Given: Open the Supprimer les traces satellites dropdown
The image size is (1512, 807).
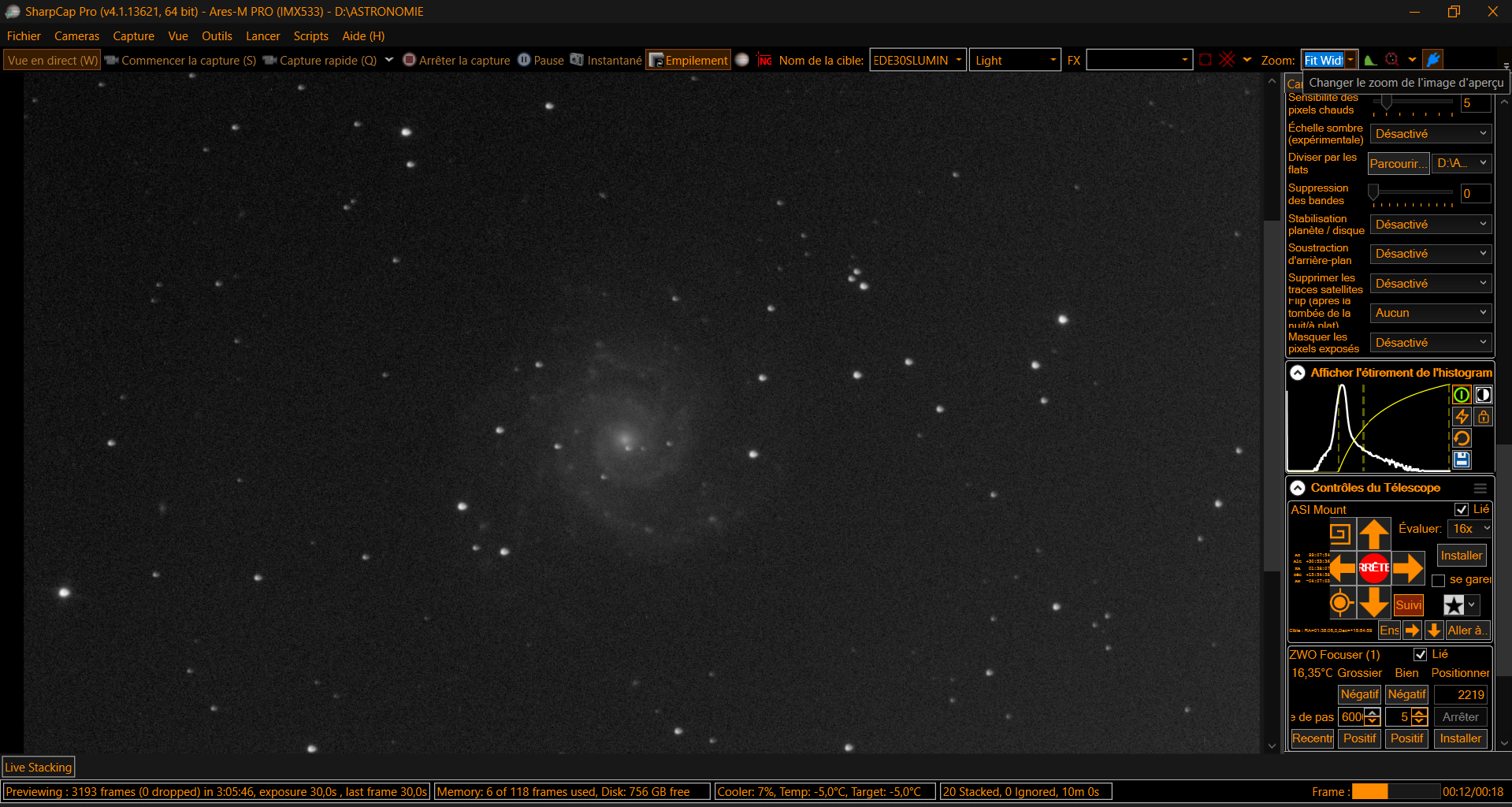Looking at the screenshot, I should coord(1431,284).
